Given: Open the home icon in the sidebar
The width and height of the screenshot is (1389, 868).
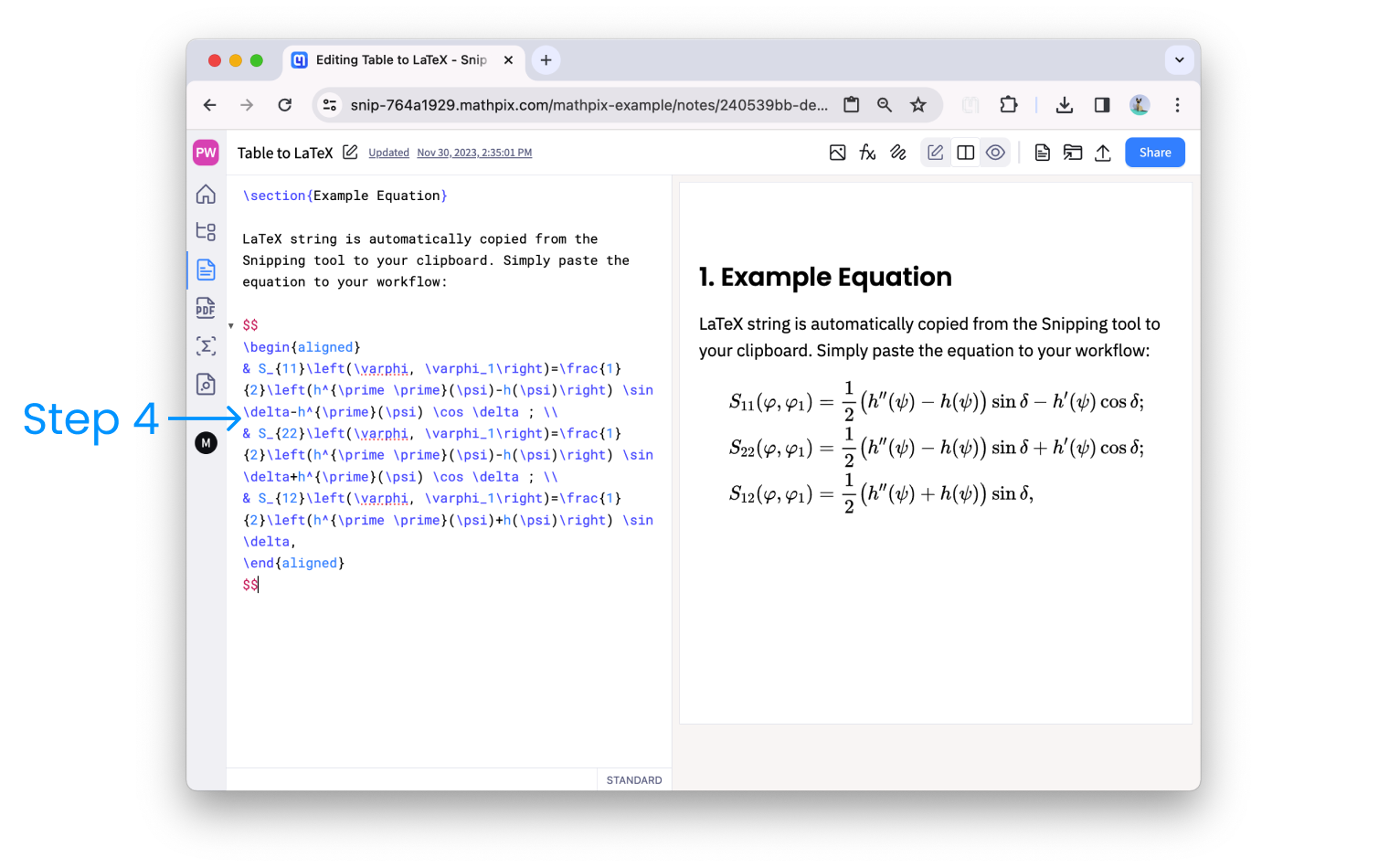Looking at the screenshot, I should tap(206, 194).
